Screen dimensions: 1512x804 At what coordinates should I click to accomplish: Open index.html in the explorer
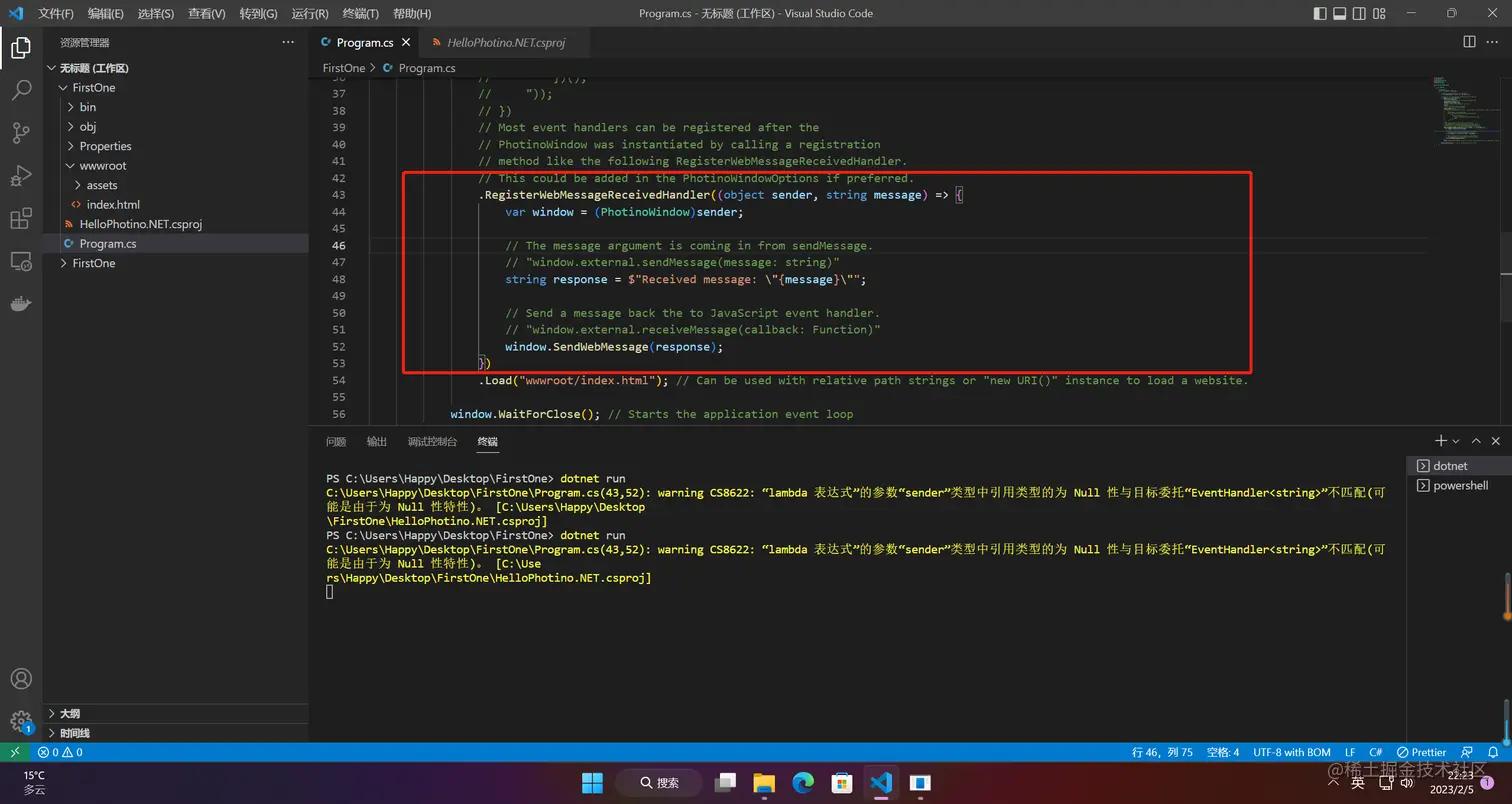click(x=113, y=205)
